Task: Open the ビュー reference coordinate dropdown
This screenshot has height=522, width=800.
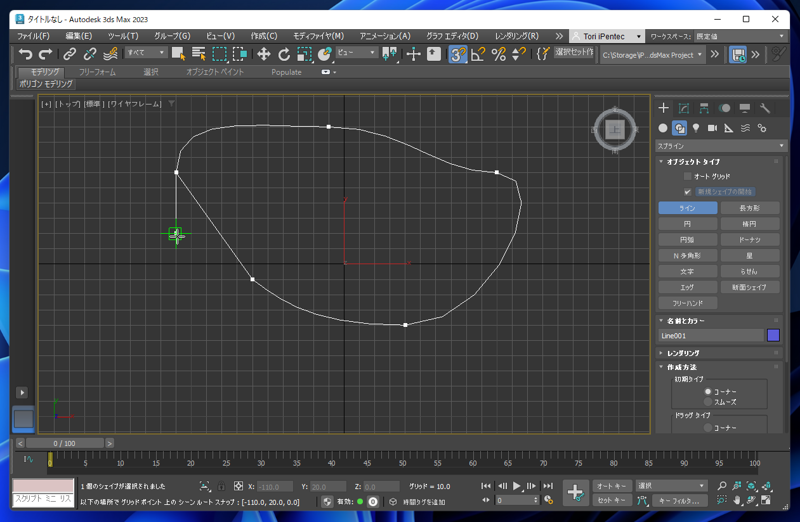Action: (x=356, y=53)
